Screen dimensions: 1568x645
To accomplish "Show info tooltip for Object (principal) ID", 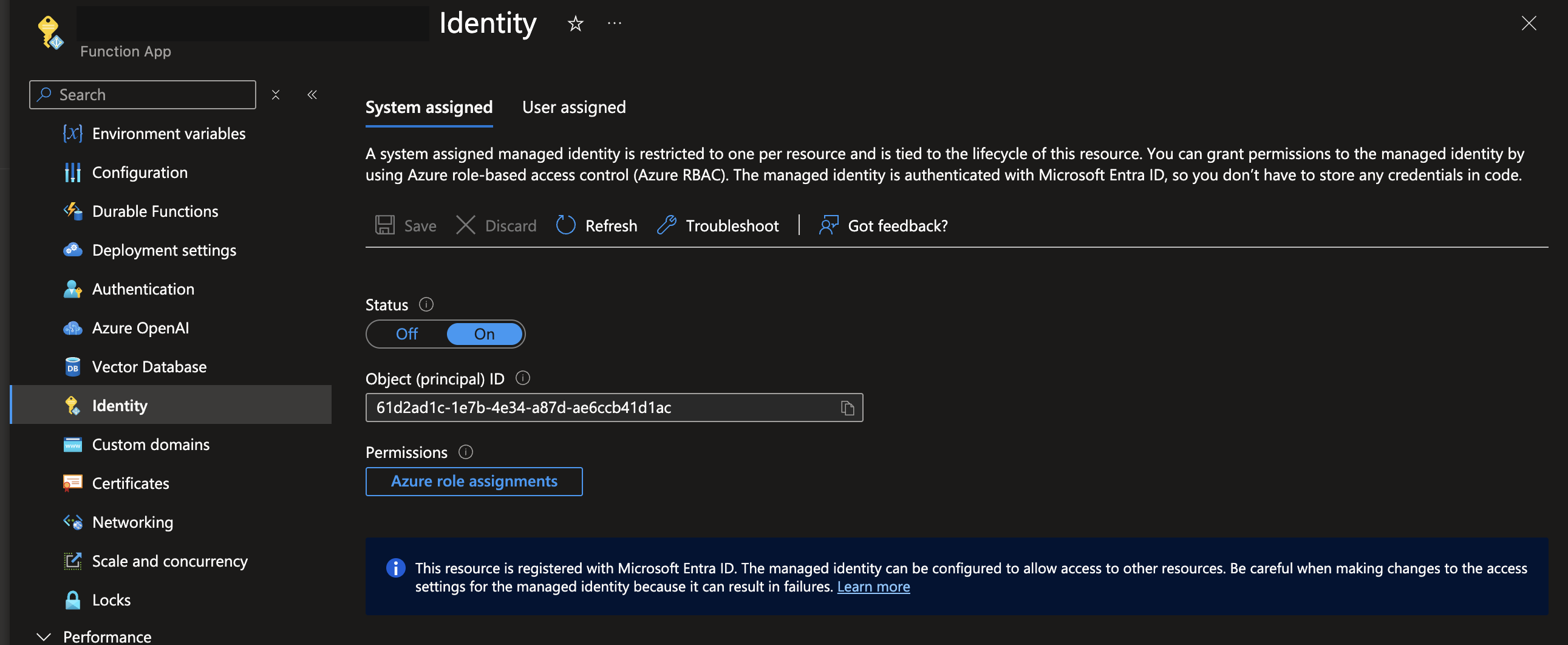I will pos(522,378).
